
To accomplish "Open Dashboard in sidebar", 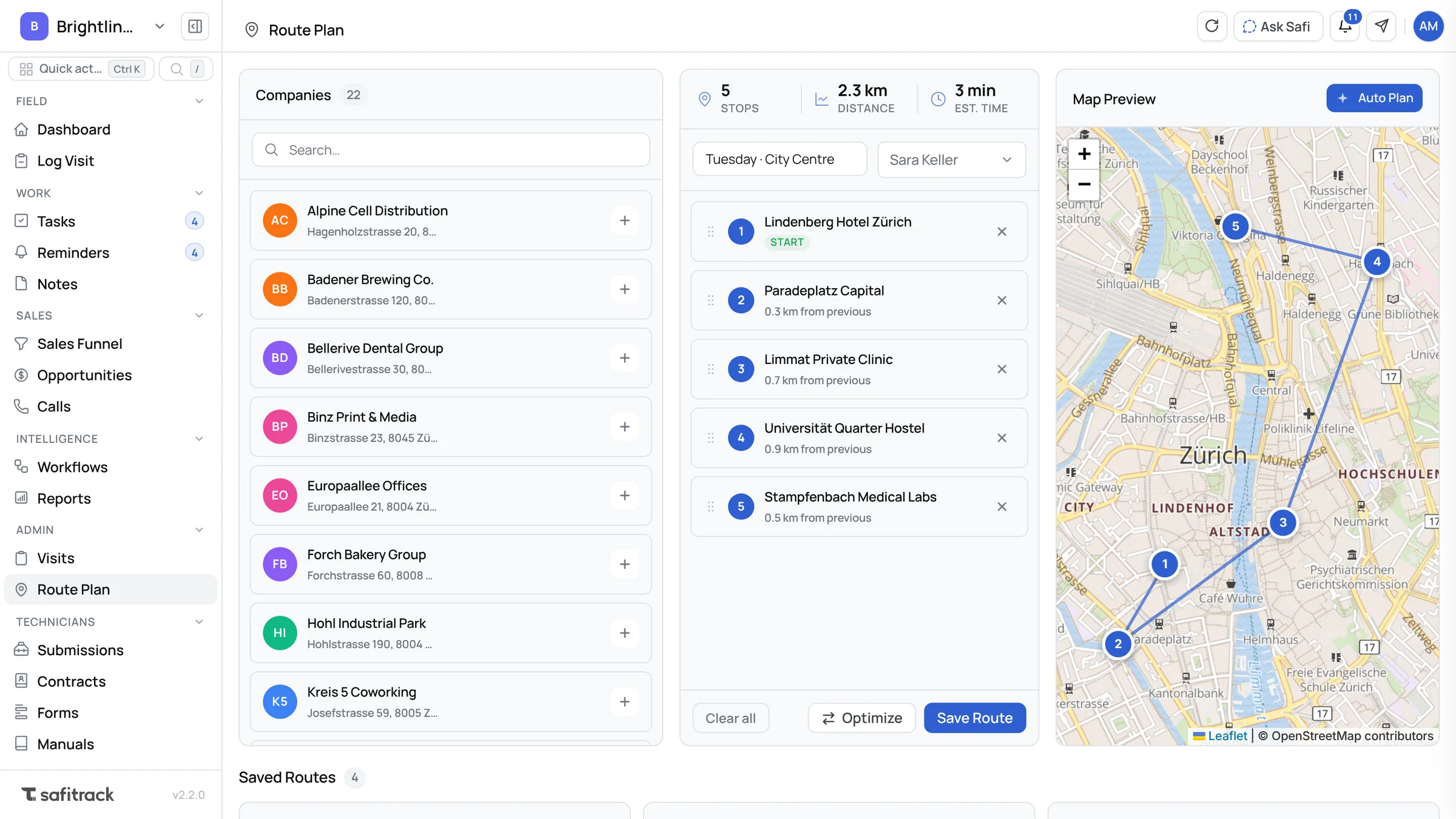I will click(x=110, y=129).
